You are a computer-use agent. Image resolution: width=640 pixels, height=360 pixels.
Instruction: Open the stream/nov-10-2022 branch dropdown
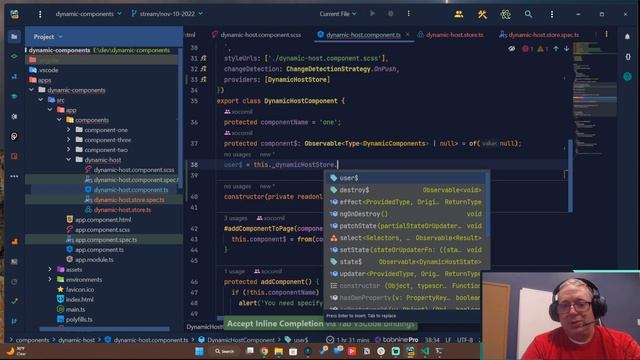coord(167,14)
